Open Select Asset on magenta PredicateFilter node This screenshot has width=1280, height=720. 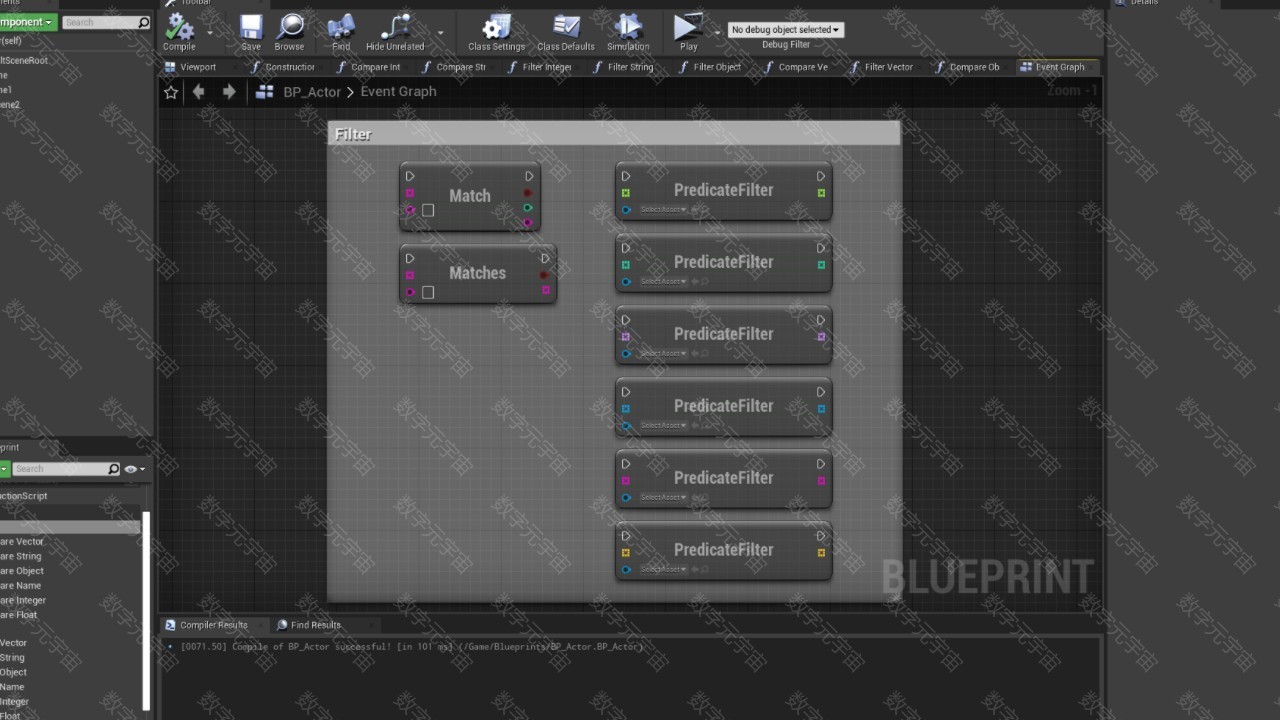tap(664, 498)
